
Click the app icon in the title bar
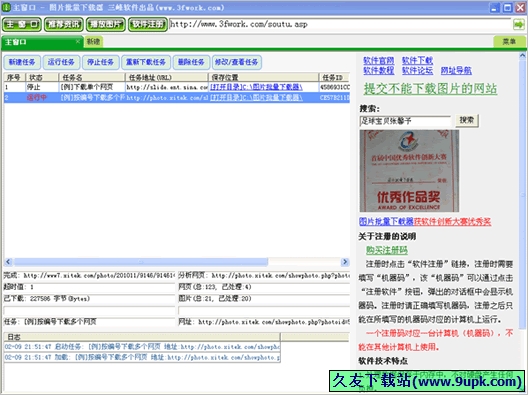(6, 7)
